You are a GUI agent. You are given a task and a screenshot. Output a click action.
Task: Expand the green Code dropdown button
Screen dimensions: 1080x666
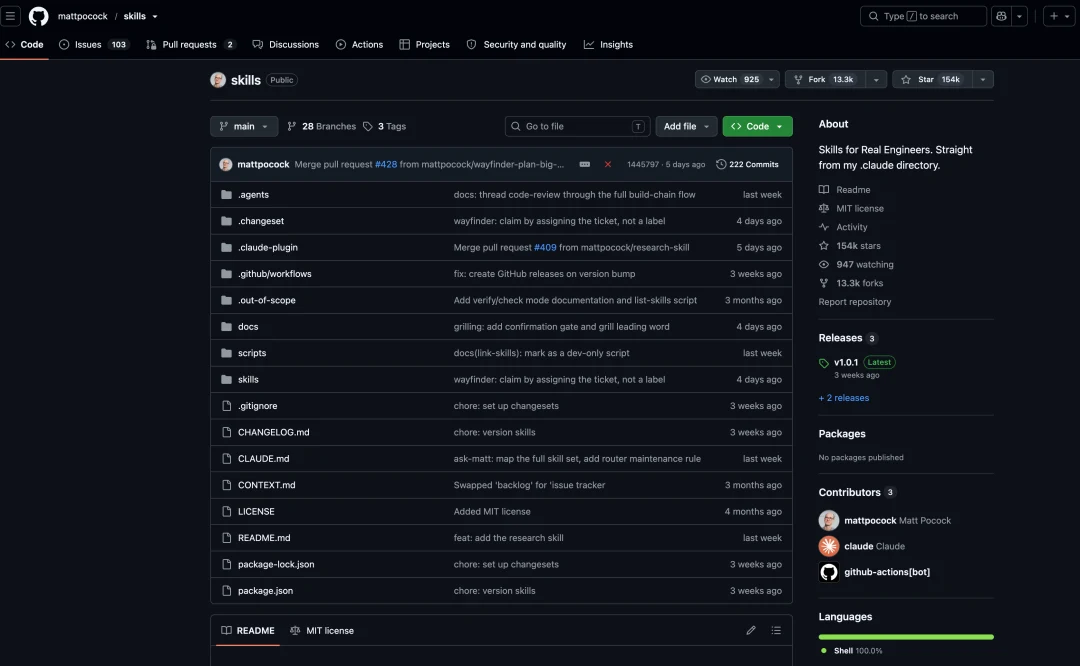point(757,126)
